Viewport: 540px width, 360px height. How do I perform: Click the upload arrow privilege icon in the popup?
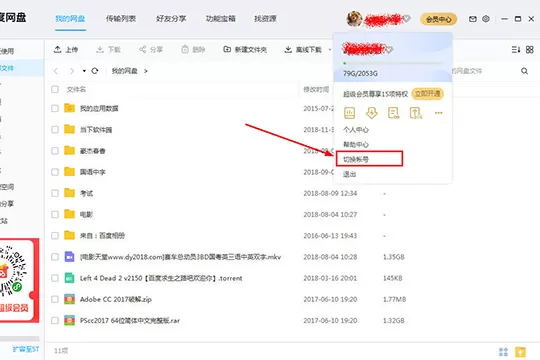(416, 113)
